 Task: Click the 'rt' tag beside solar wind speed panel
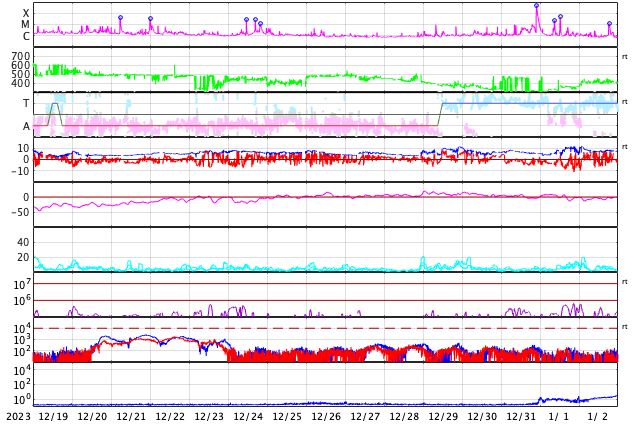(x=625, y=57)
